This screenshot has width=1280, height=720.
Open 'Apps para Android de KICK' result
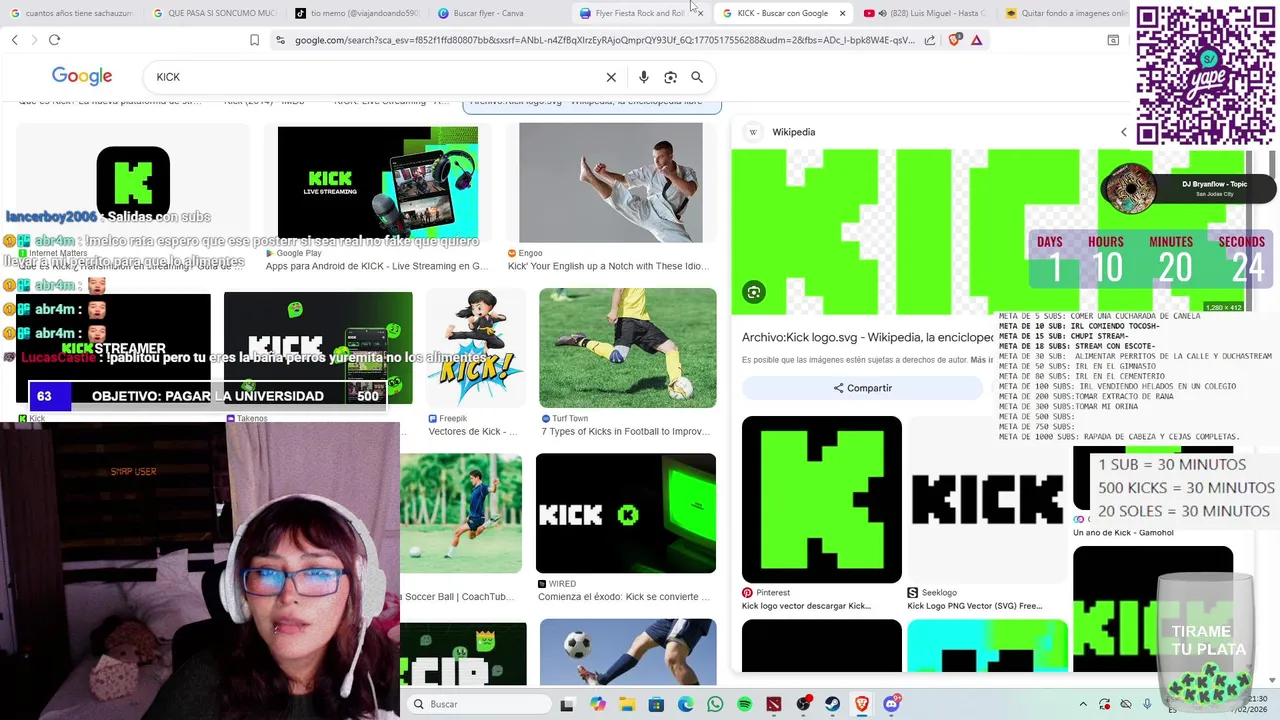coord(377,266)
